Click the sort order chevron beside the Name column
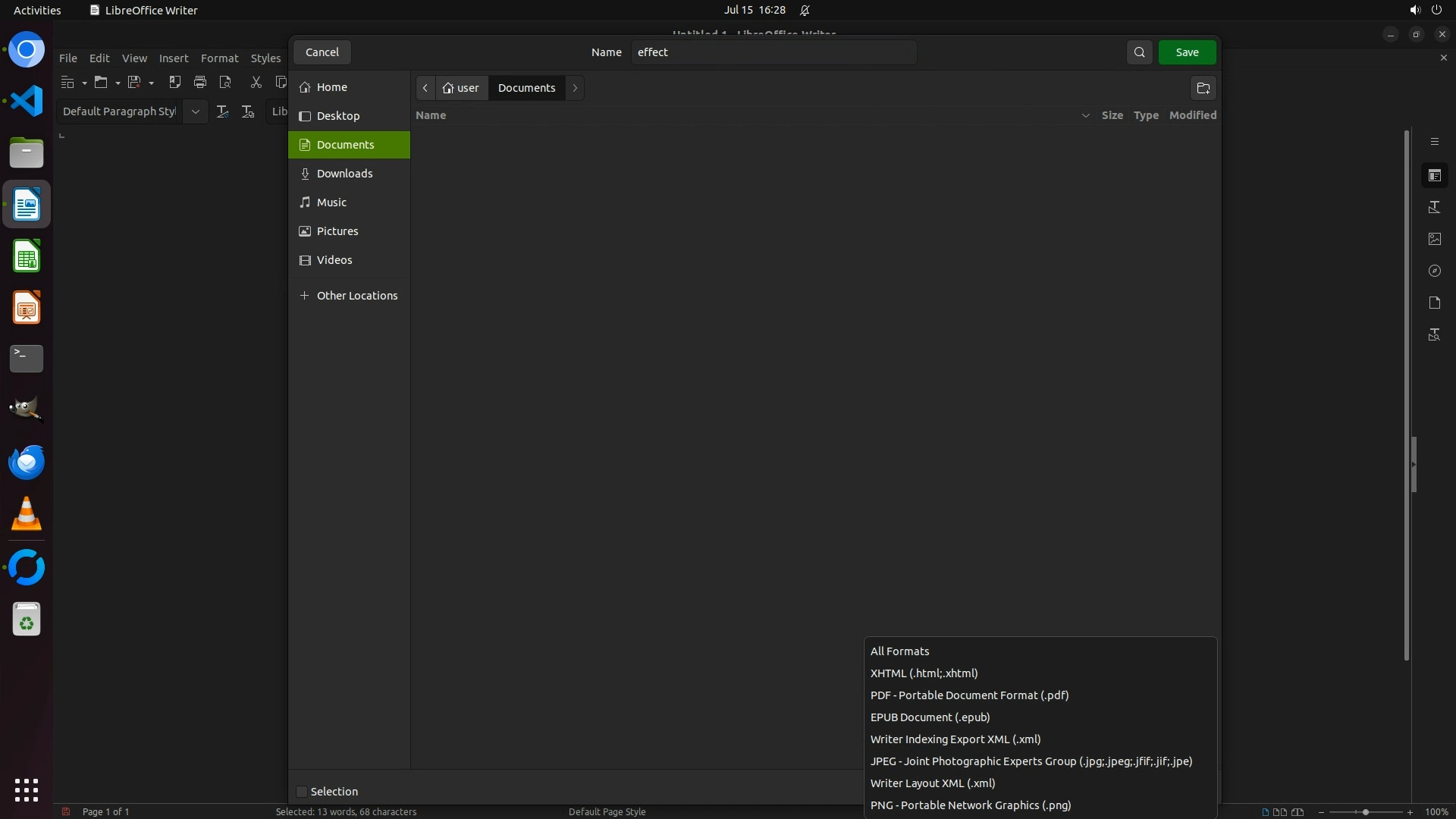Viewport: 1456px width, 819px height. tap(1085, 115)
